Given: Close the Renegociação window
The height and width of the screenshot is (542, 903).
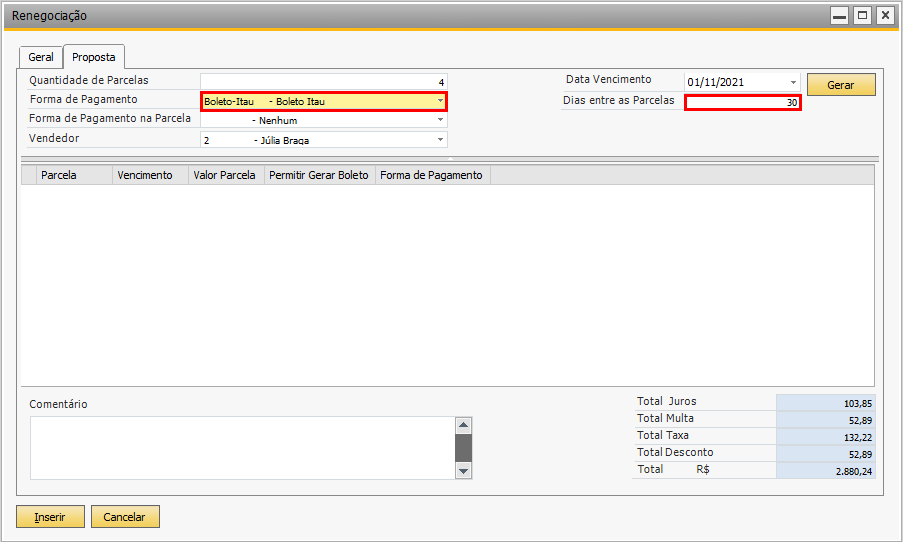Looking at the screenshot, I should tap(885, 16).
